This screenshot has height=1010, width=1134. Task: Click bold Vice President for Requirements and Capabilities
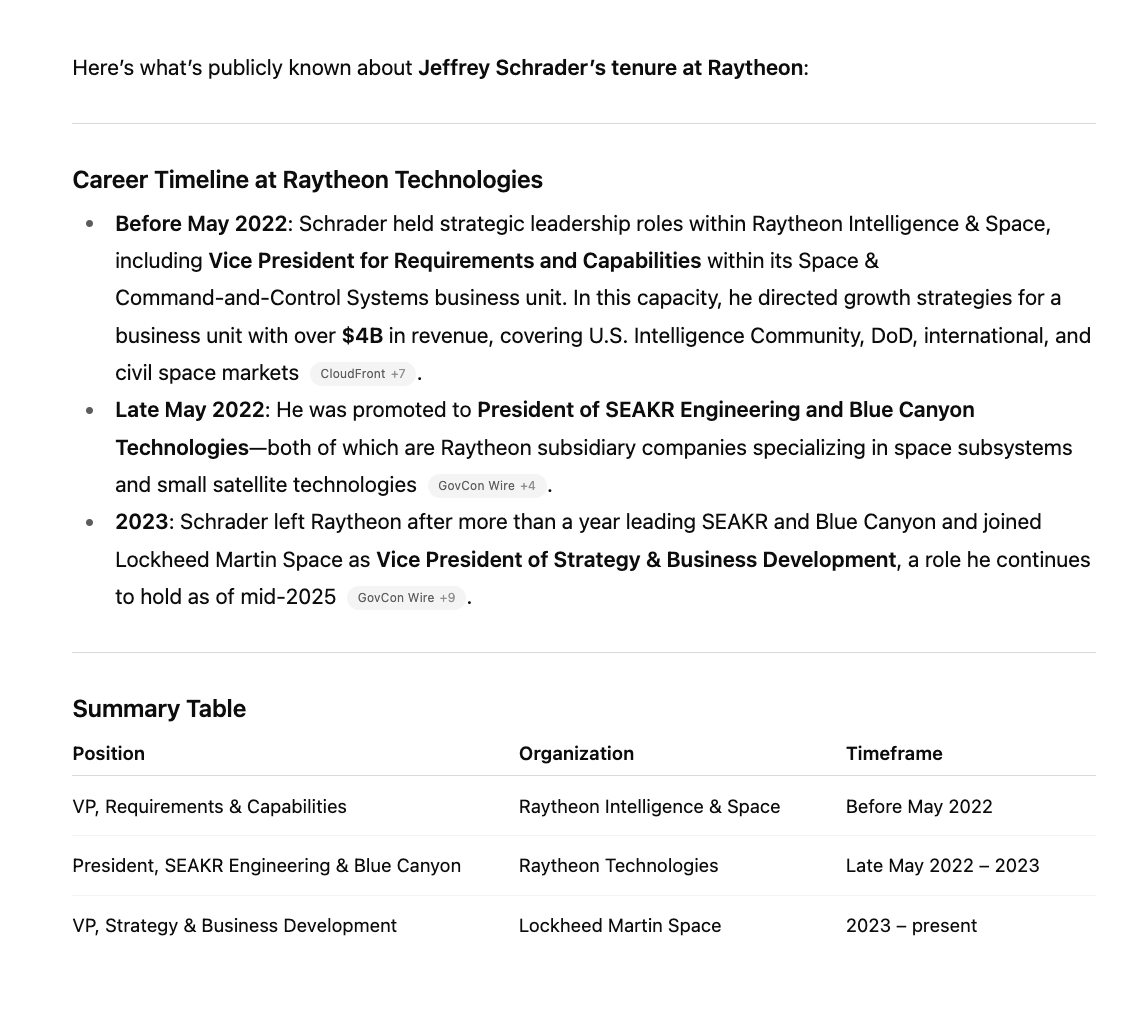[454, 261]
